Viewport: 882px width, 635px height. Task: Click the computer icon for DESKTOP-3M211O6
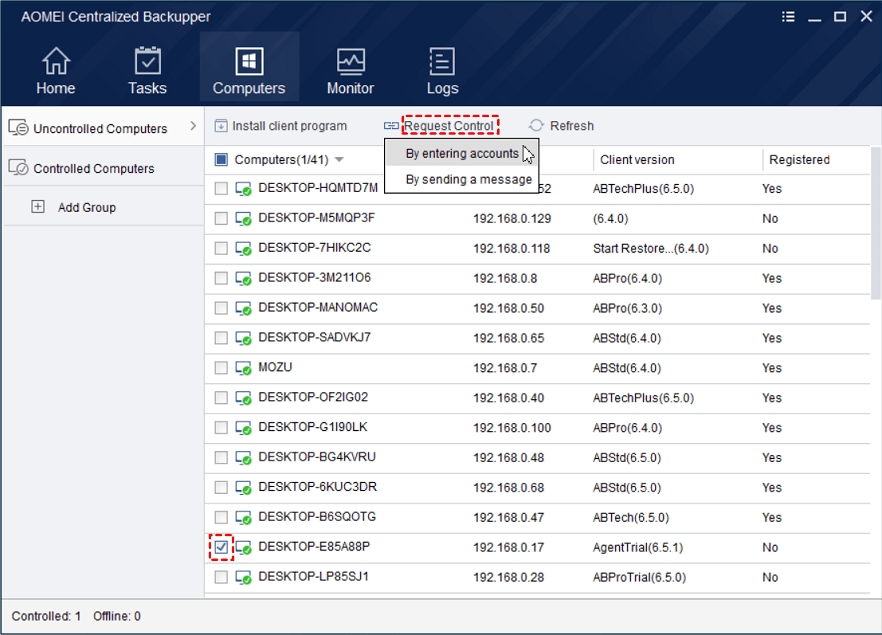[243, 278]
